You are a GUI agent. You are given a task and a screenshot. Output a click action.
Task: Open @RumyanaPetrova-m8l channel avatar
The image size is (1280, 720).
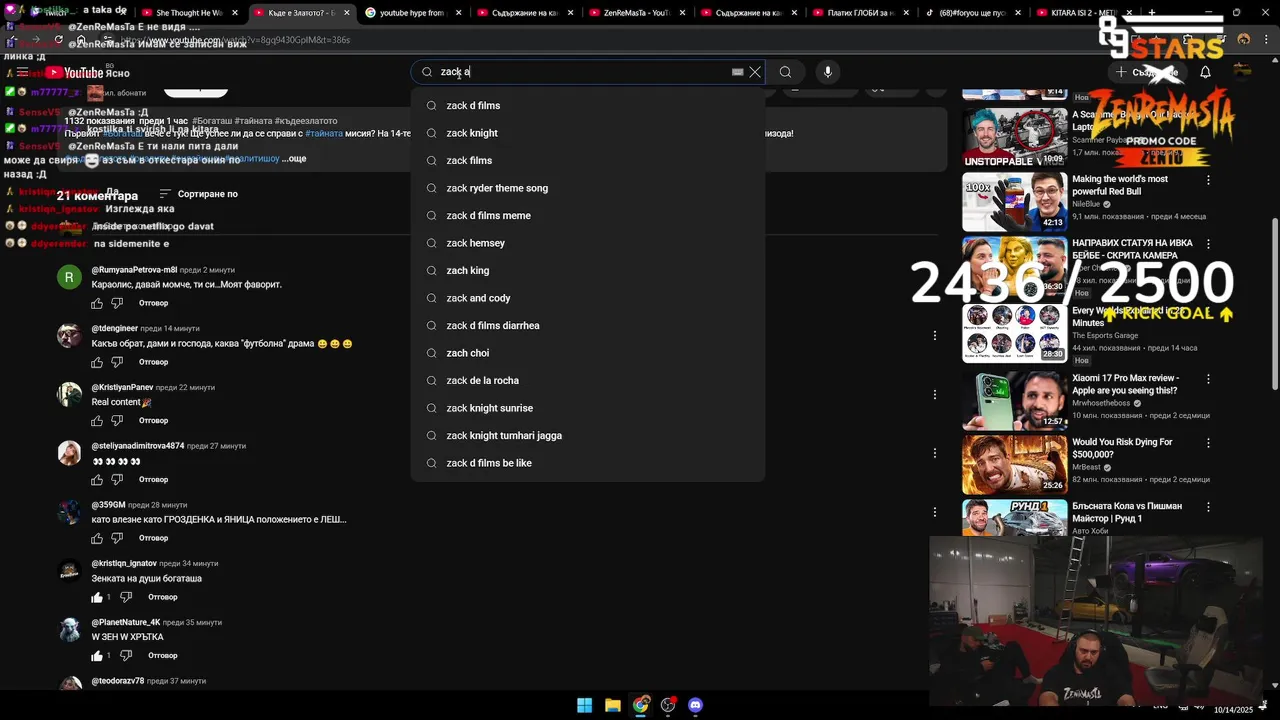pyautogui.click(x=69, y=277)
